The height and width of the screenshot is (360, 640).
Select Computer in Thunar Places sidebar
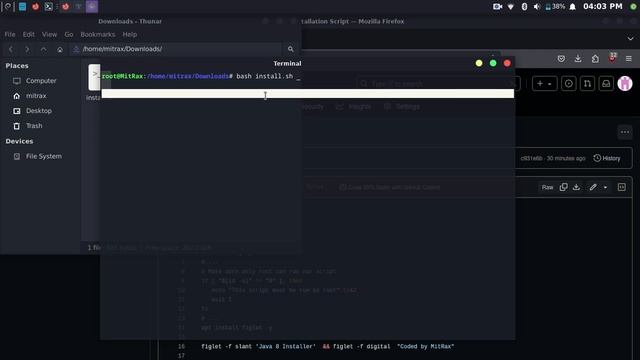pos(41,80)
